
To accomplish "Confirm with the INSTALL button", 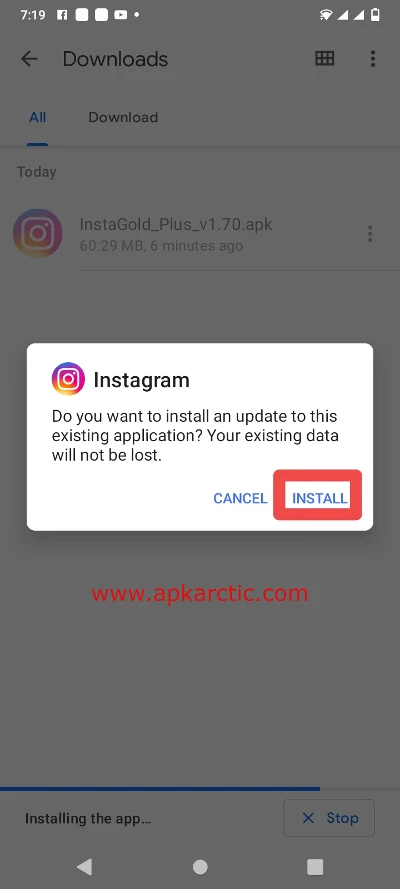I will (320, 498).
